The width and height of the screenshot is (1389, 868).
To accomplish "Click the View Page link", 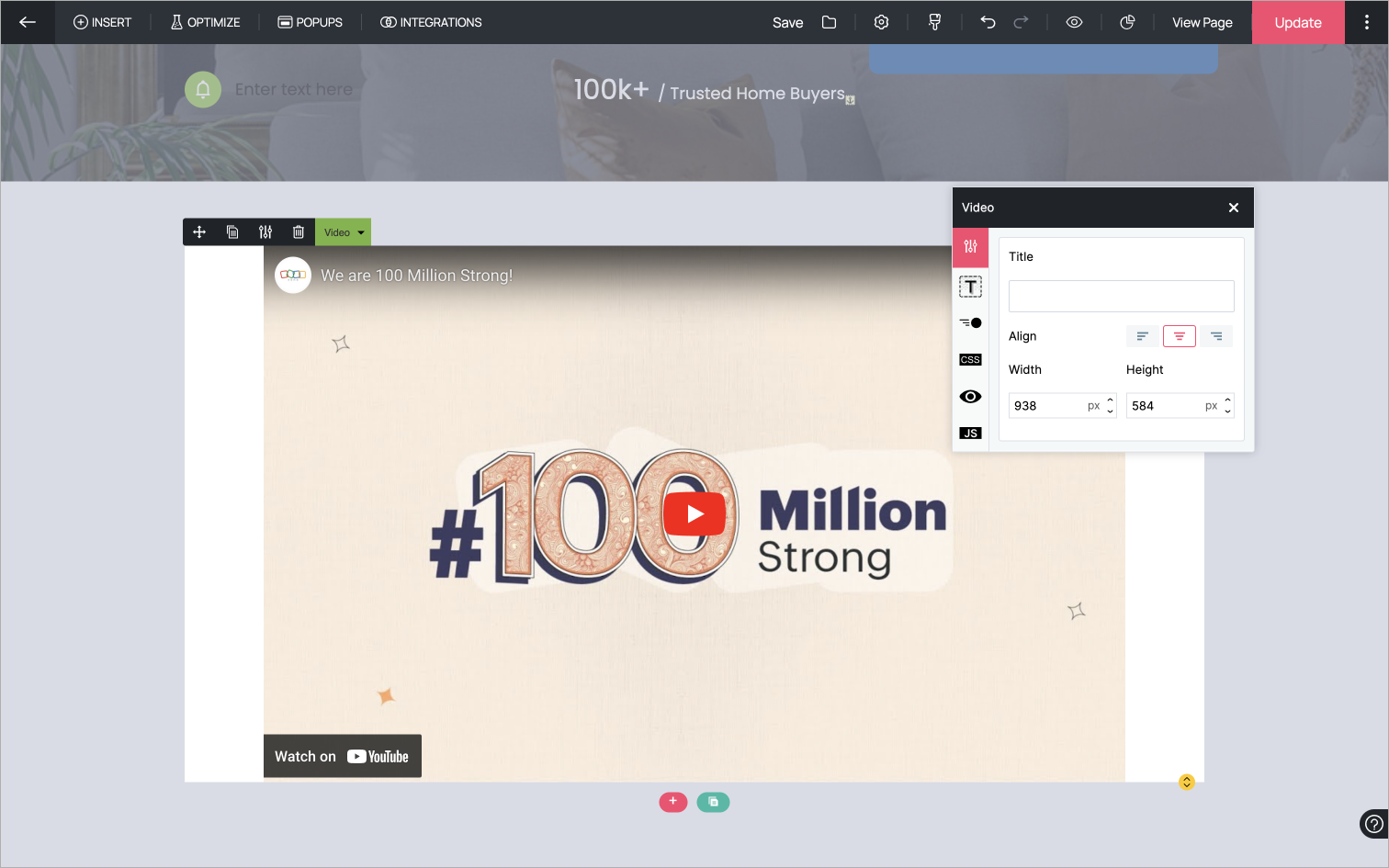I will 1203,22.
